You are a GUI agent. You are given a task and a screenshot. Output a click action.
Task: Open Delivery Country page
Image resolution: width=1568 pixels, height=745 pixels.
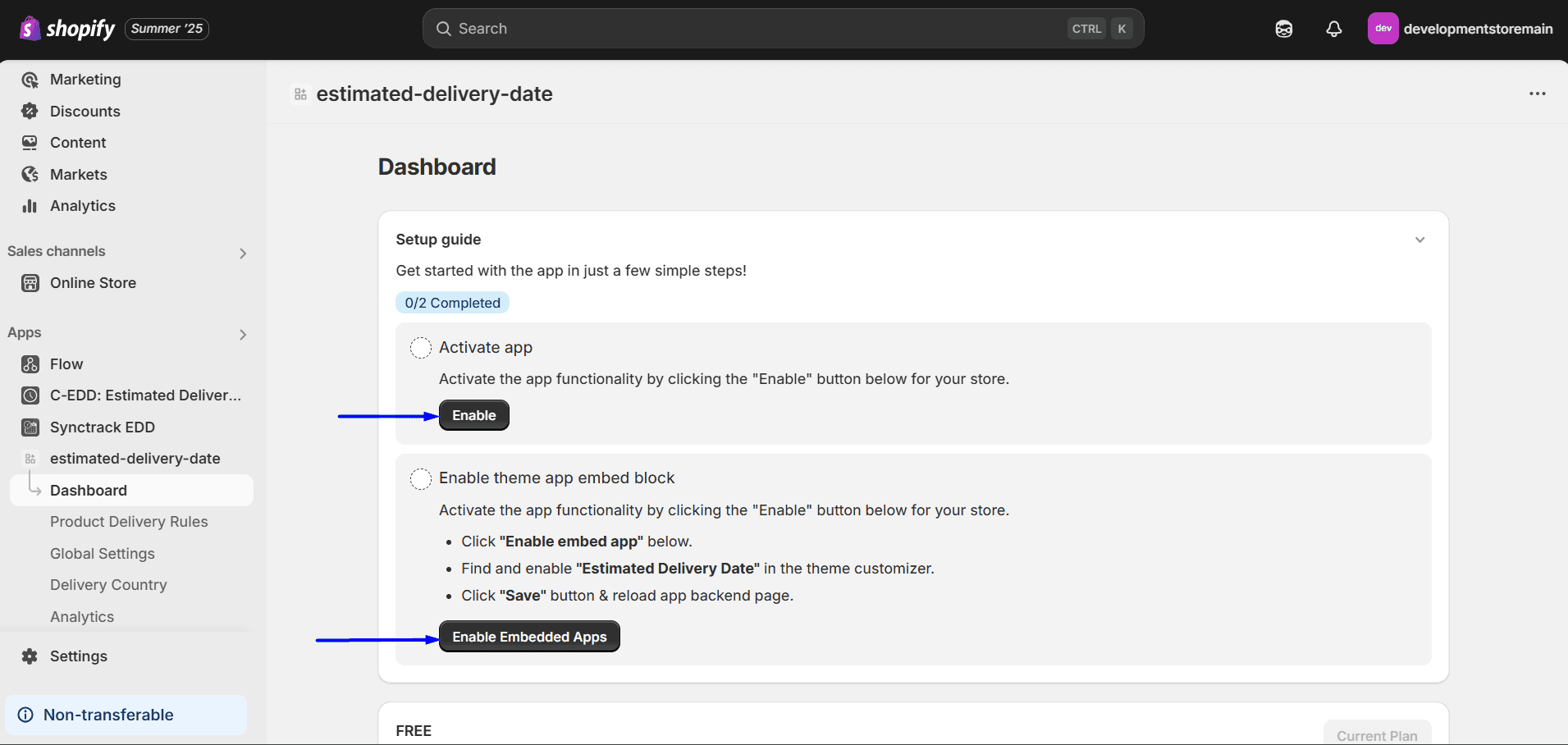(108, 585)
